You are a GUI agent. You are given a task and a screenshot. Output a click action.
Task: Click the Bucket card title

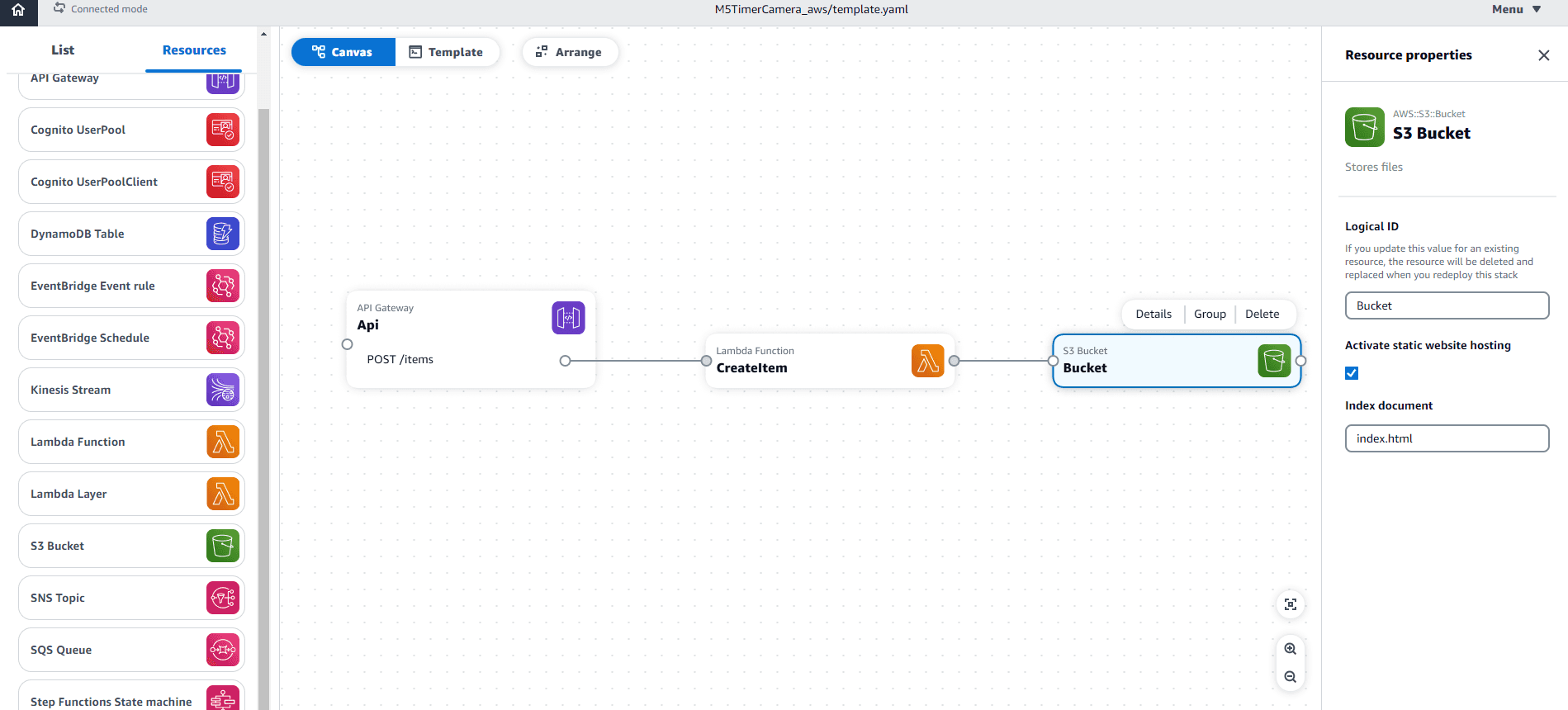(x=1085, y=368)
